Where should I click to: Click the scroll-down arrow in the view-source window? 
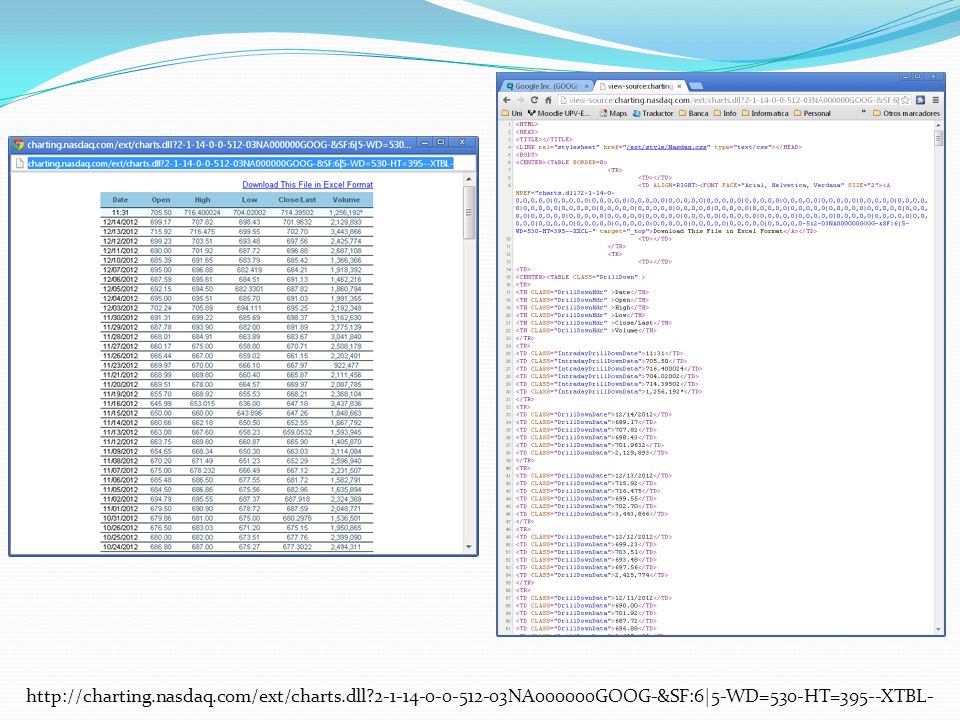pos(939,629)
